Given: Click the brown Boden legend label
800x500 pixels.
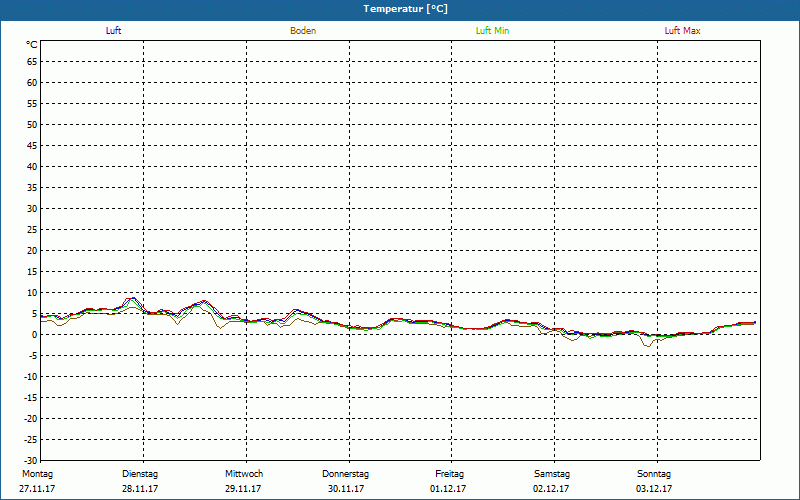Looking at the screenshot, I should 303,31.
